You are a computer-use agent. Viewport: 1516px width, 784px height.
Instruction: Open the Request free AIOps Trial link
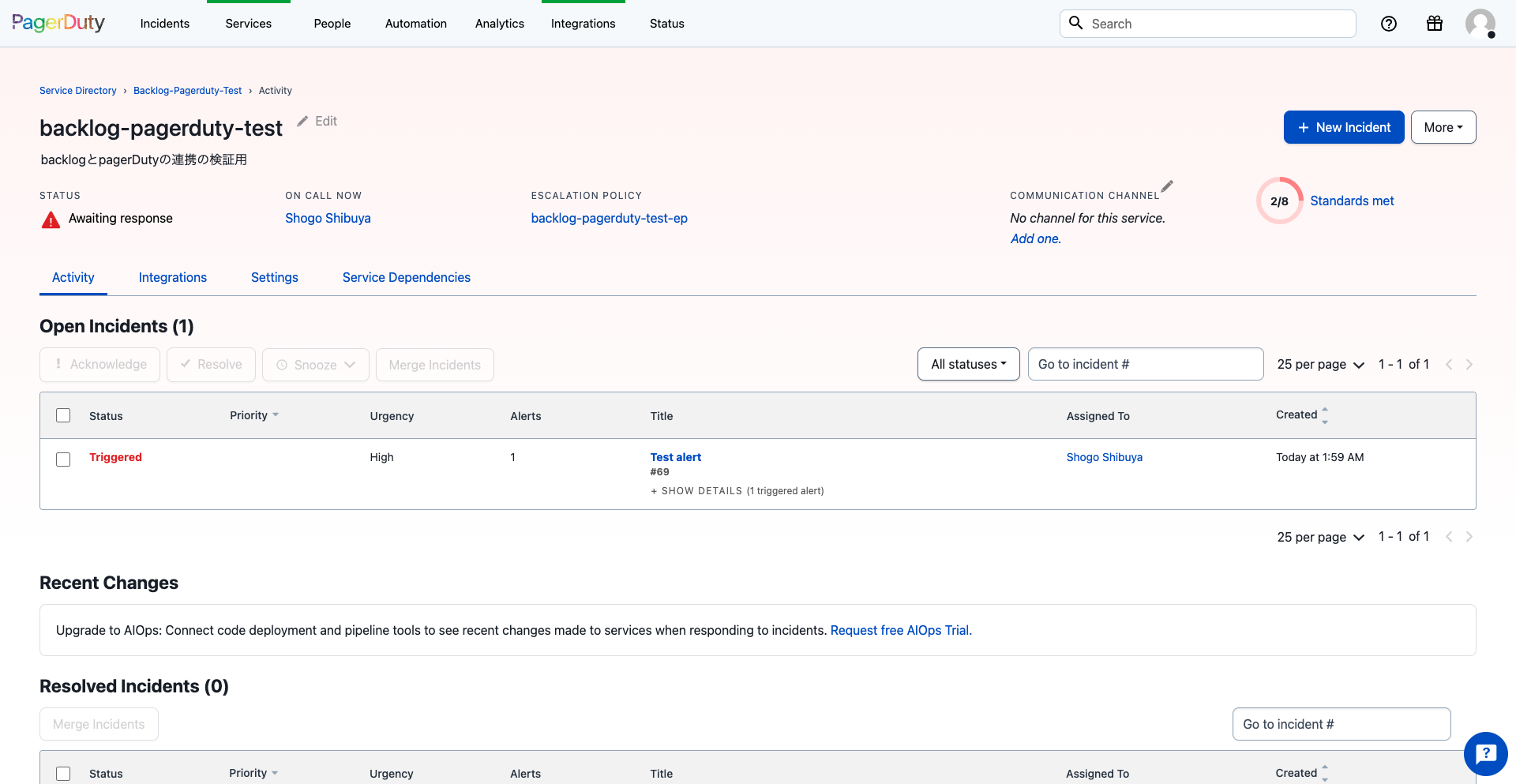pos(900,630)
